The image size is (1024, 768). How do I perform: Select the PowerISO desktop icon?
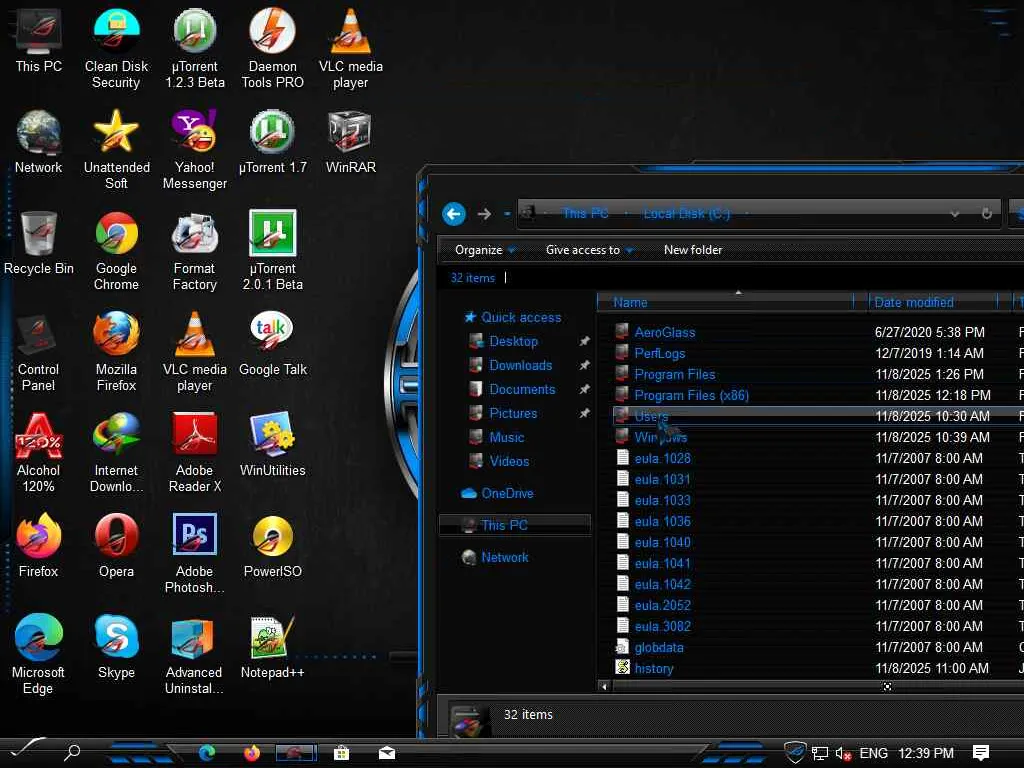point(272,546)
